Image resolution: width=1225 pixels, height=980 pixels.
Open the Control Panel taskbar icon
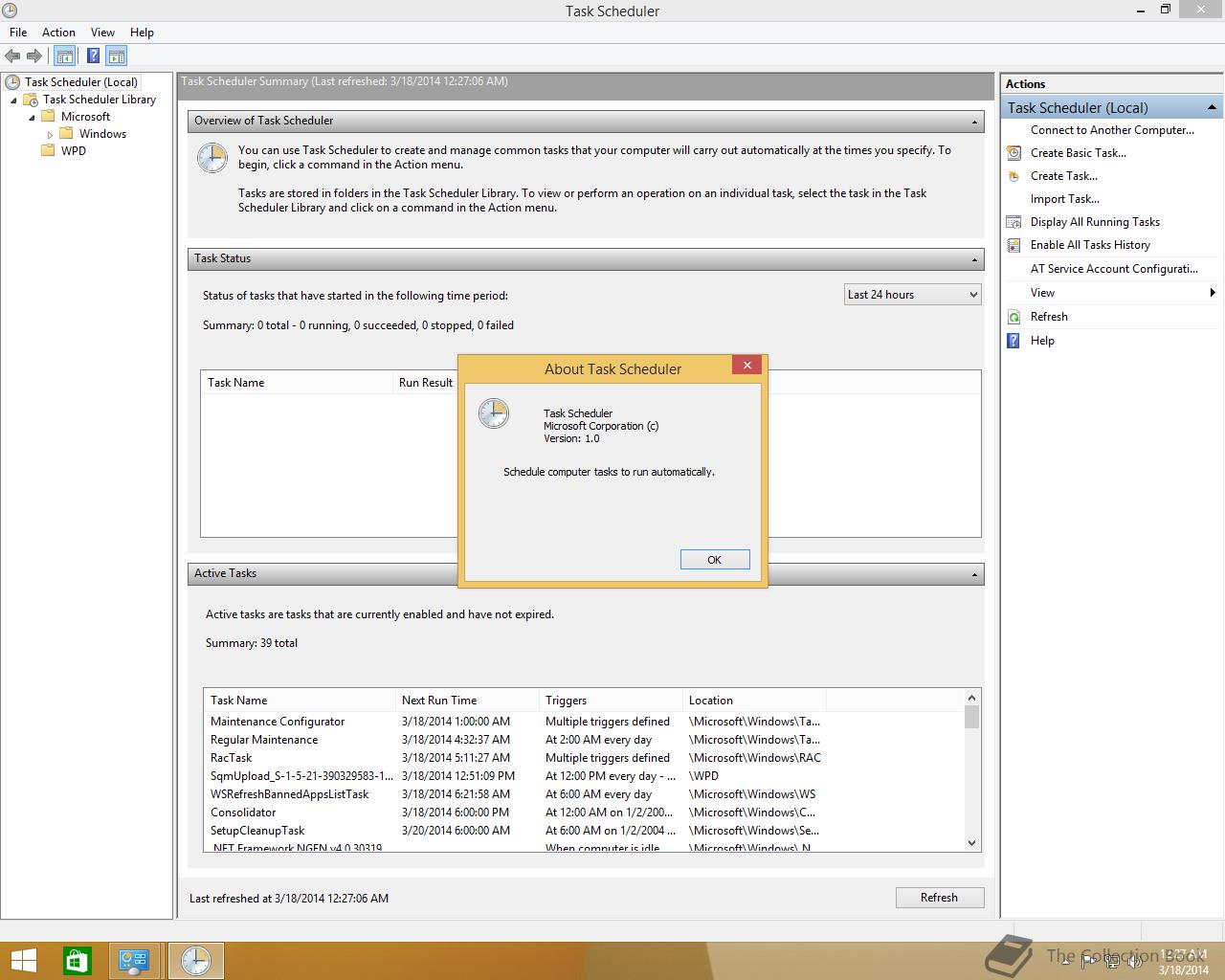click(133, 961)
